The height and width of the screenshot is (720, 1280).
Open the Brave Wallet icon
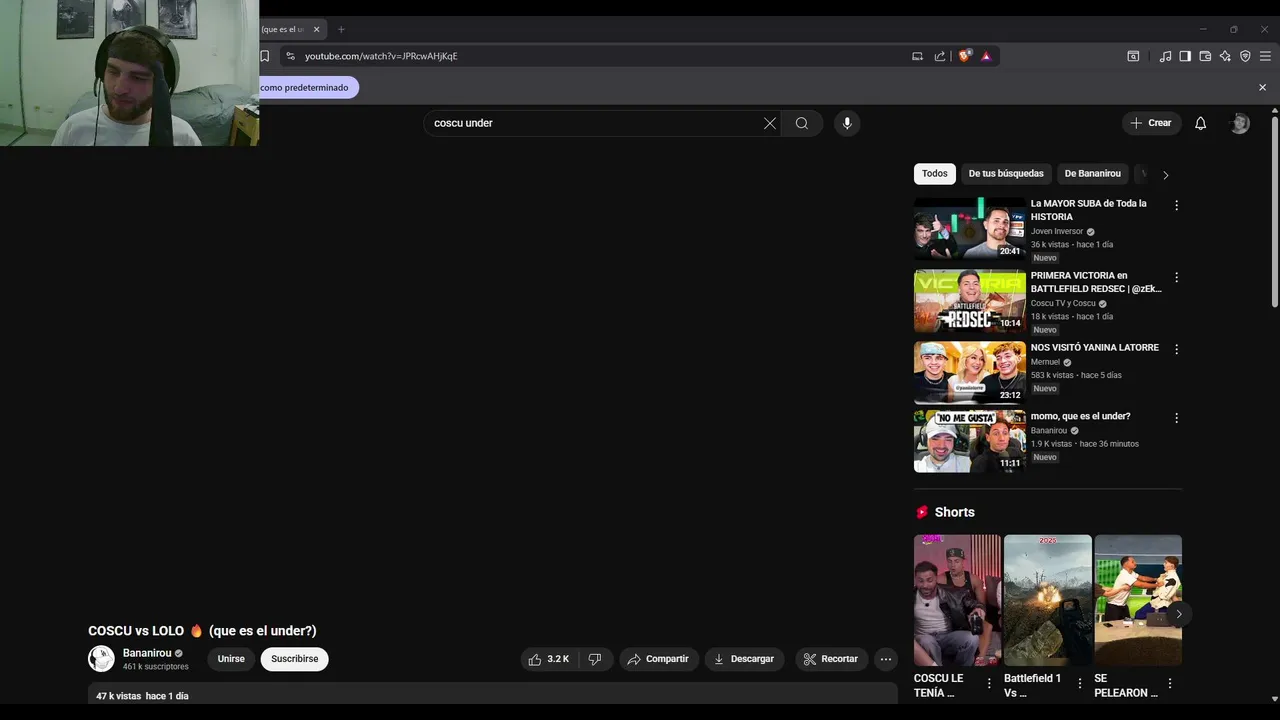[1205, 56]
